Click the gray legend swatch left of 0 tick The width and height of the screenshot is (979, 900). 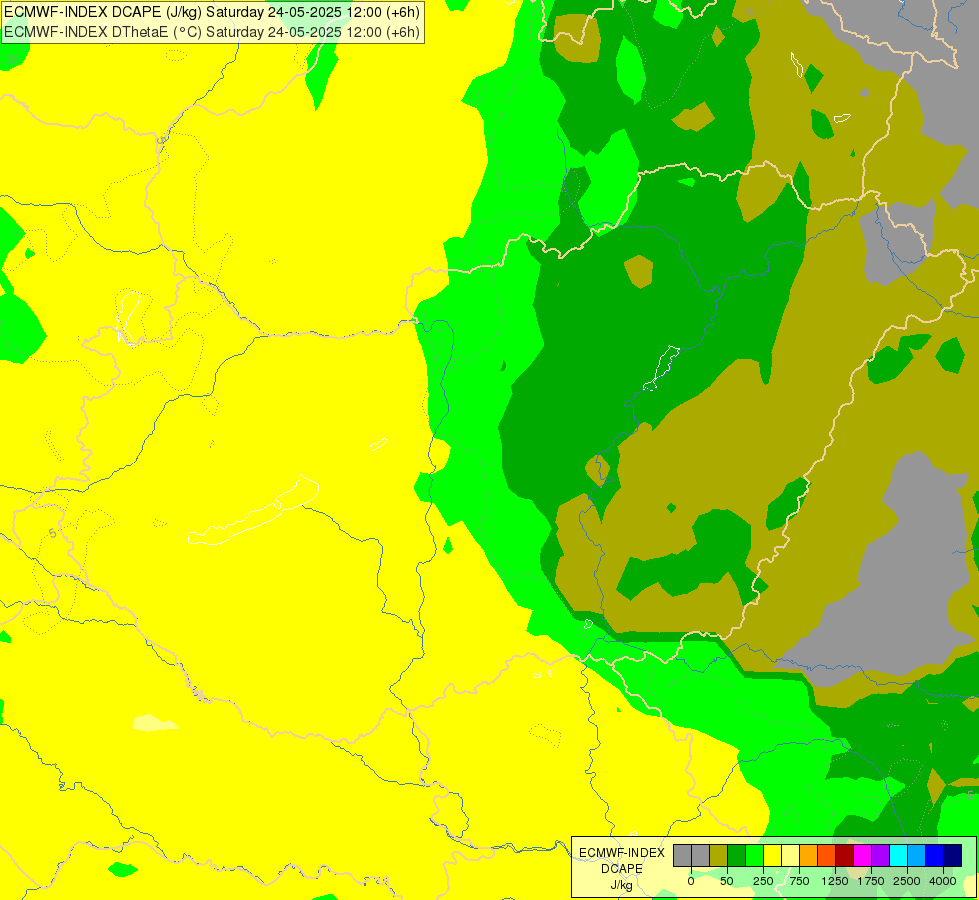coord(682,856)
